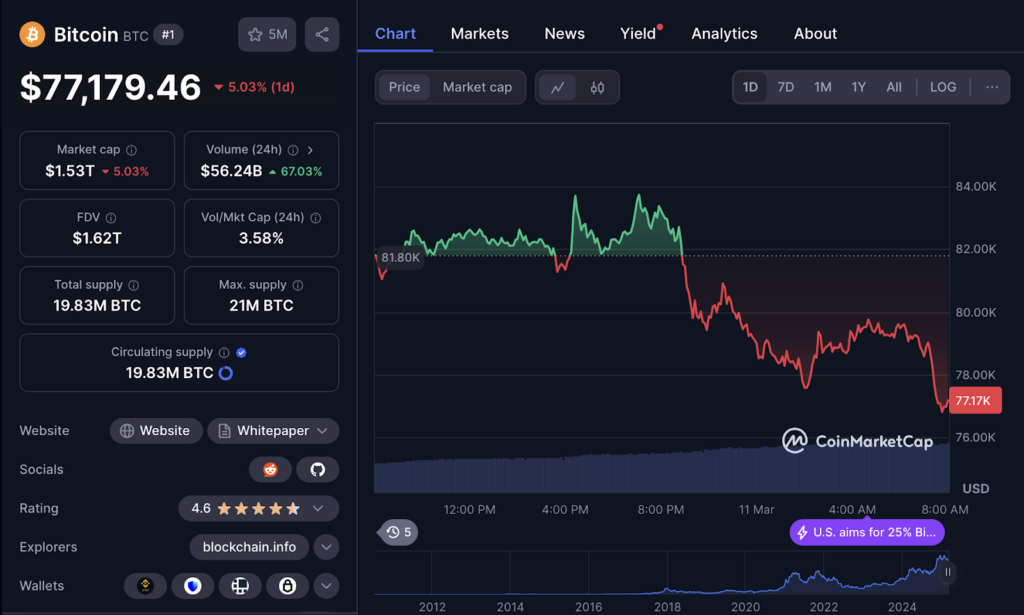This screenshot has width=1024, height=615.
Task: Click the share icon next to Bitcoin
Action: [321, 34]
